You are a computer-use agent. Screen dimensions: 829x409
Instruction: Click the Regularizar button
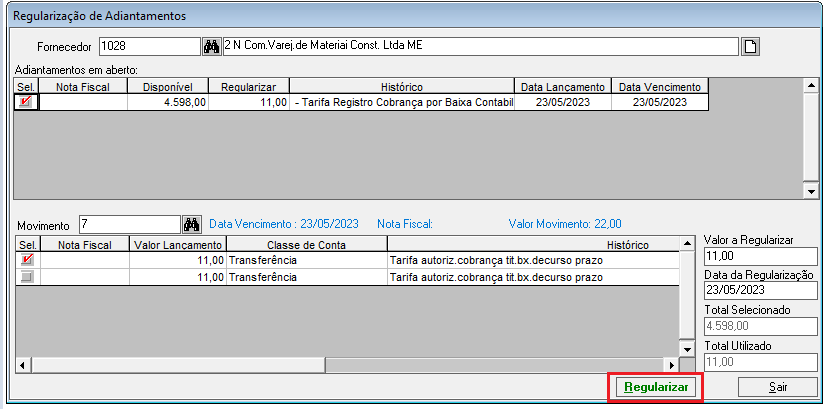pyautogui.click(x=656, y=387)
